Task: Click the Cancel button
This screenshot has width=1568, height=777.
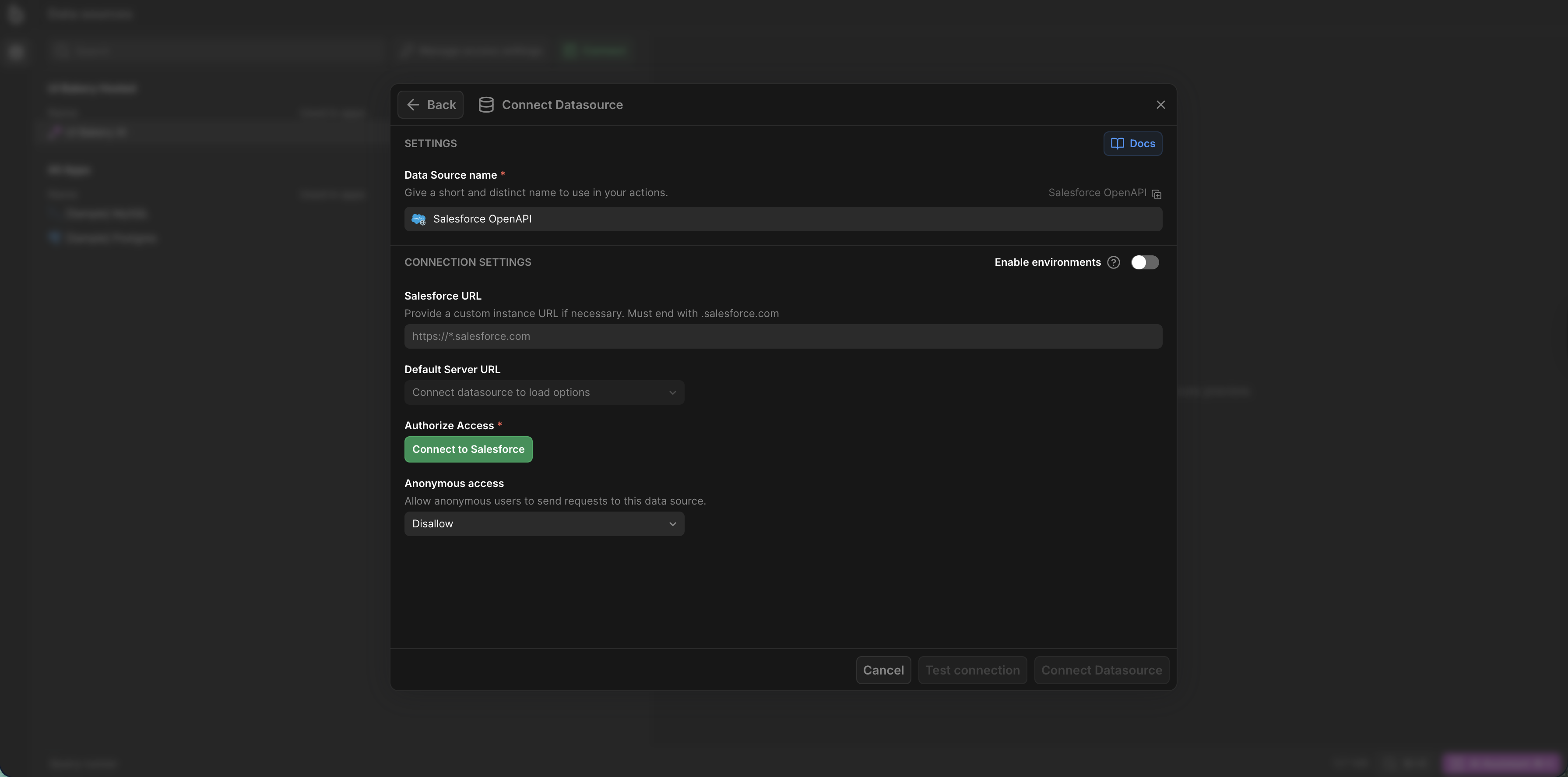Action: (882, 671)
